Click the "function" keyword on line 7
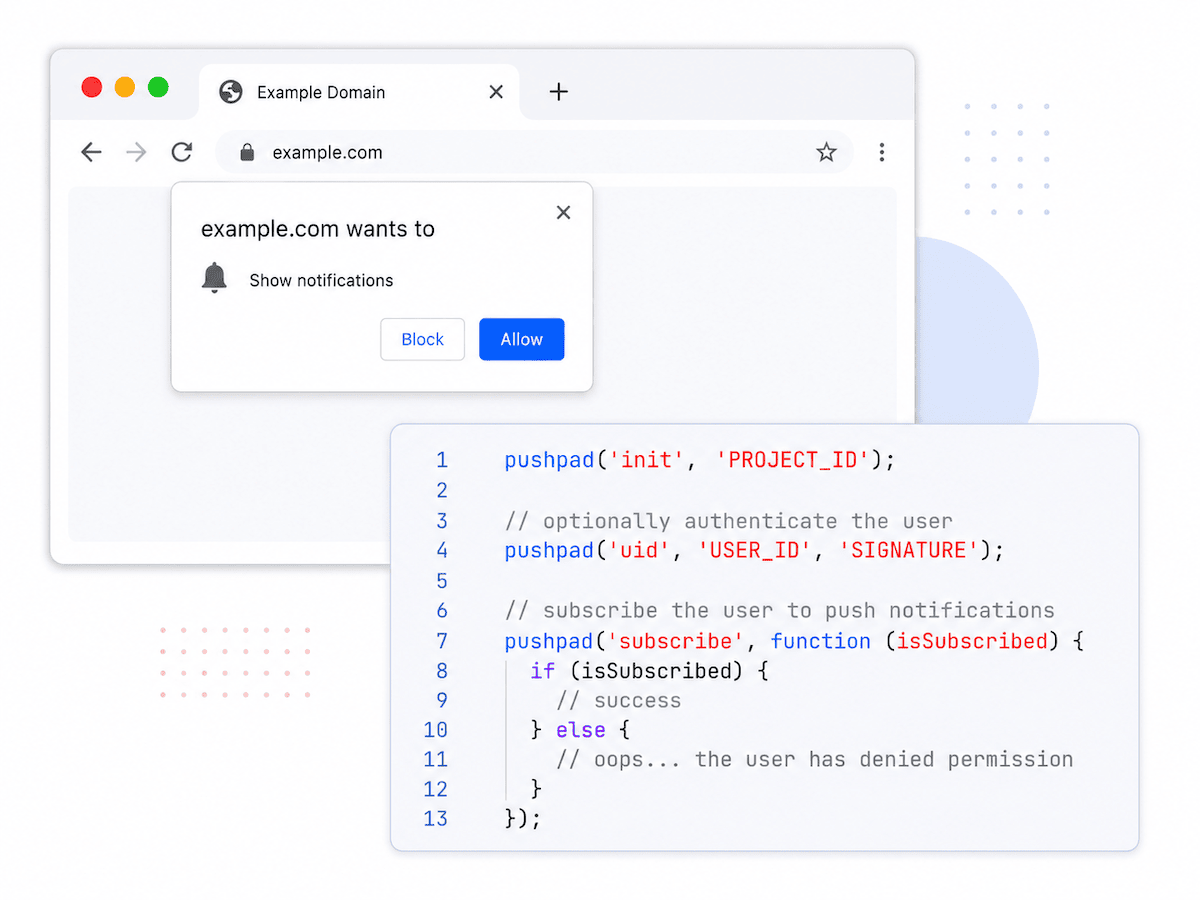This screenshot has height=900, width=1200. tap(821, 640)
